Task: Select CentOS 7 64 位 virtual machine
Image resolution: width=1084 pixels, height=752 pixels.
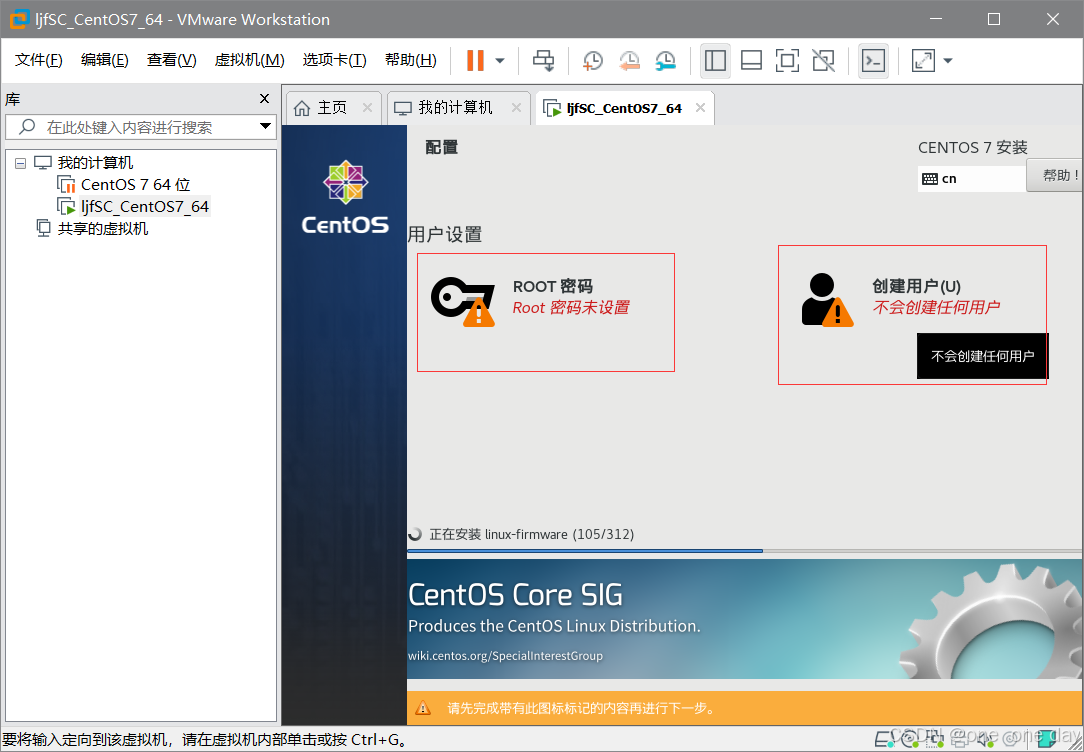Action: click(136, 185)
